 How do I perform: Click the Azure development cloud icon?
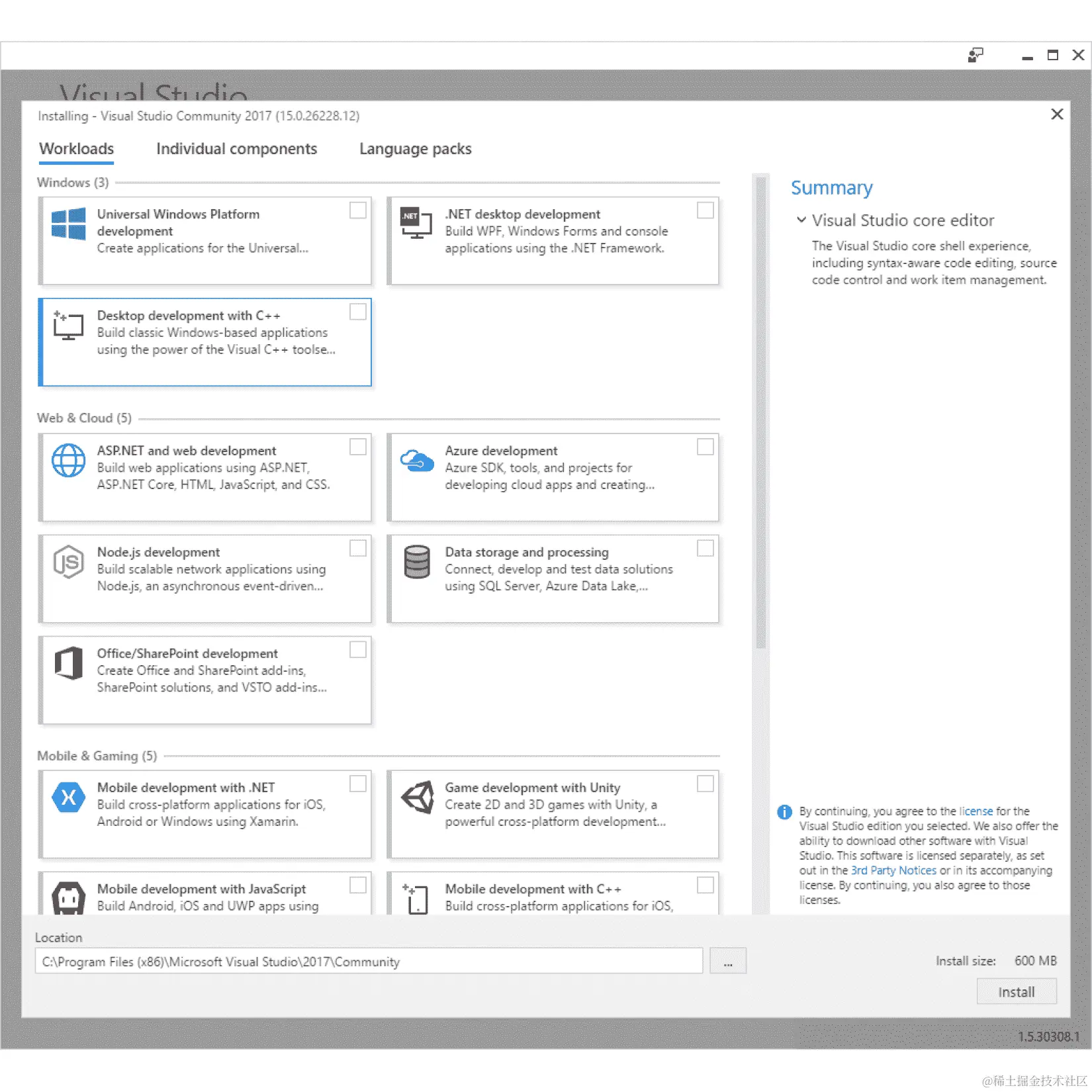[417, 460]
